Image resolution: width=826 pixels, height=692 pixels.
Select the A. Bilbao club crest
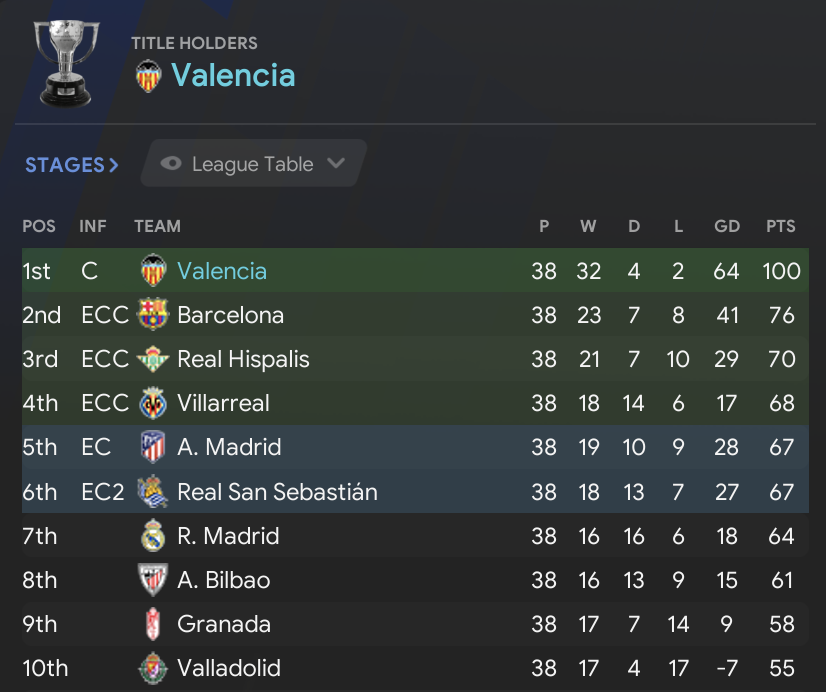click(151, 580)
